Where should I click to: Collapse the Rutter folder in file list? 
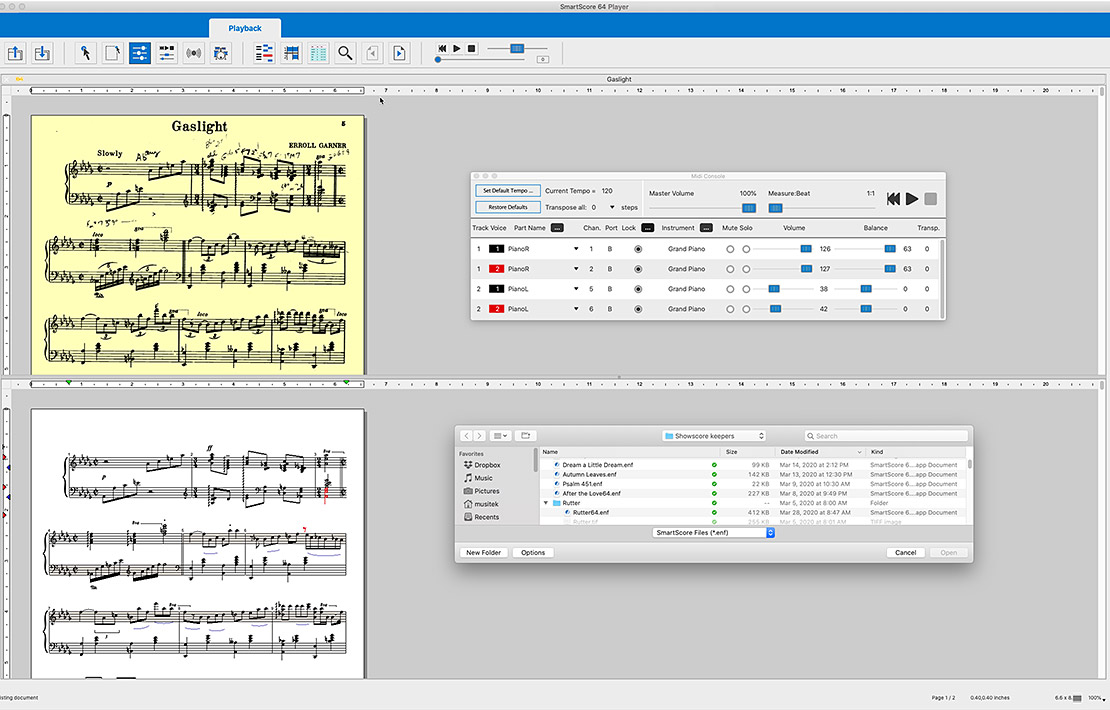click(x=546, y=503)
